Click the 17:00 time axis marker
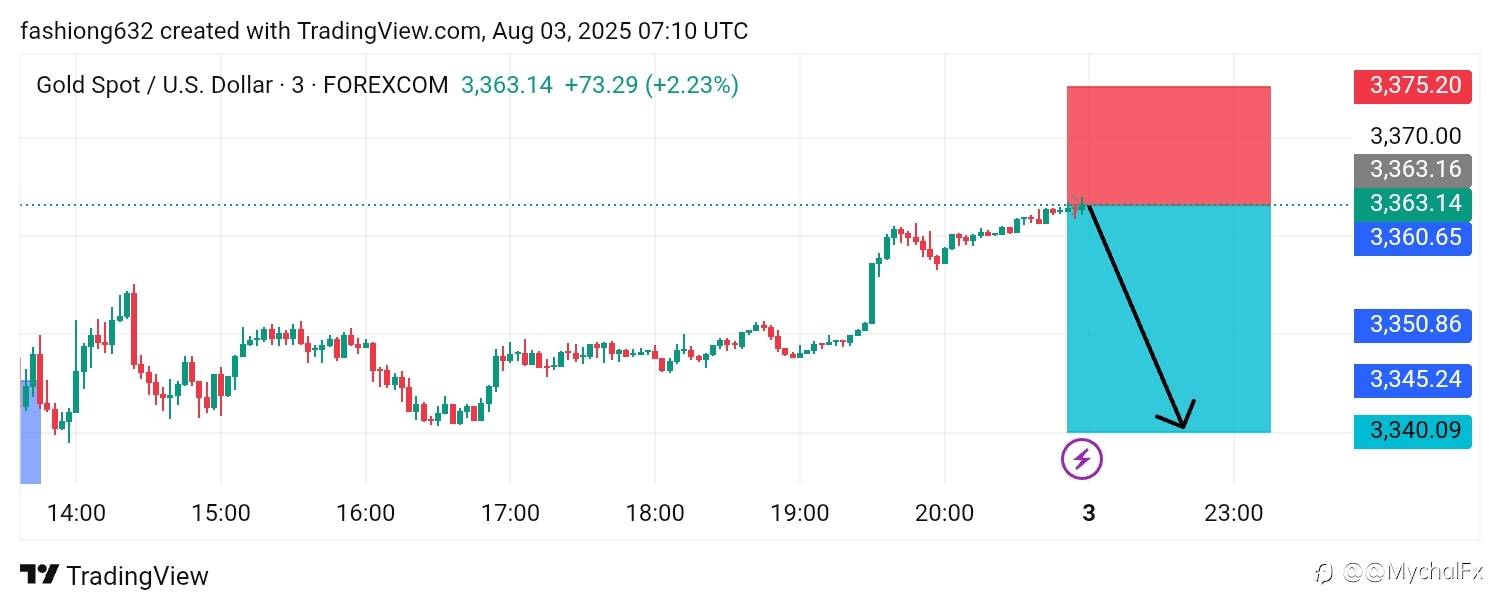This screenshot has width=1500, height=610. point(510,514)
